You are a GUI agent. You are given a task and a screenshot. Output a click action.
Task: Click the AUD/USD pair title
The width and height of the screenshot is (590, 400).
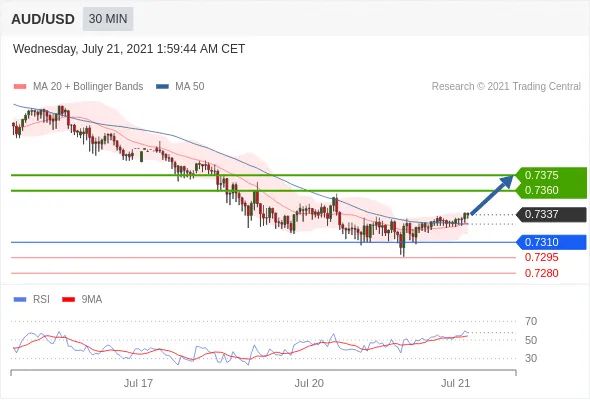tap(43, 19)
